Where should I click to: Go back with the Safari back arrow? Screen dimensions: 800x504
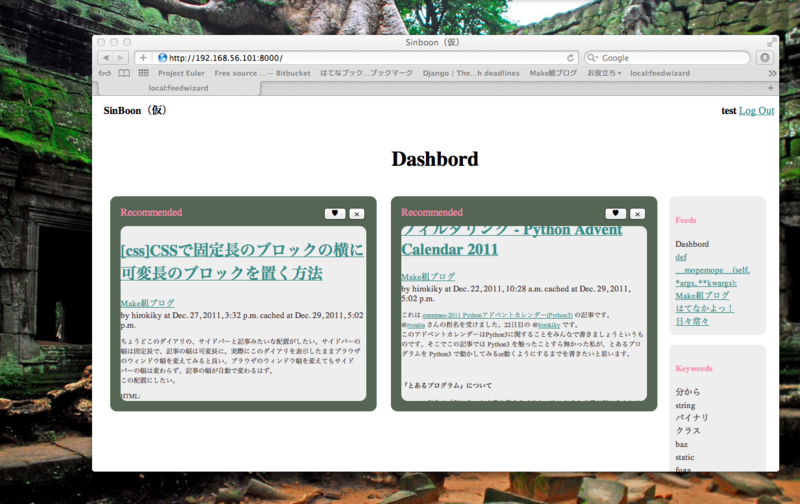tap(106, 58)
